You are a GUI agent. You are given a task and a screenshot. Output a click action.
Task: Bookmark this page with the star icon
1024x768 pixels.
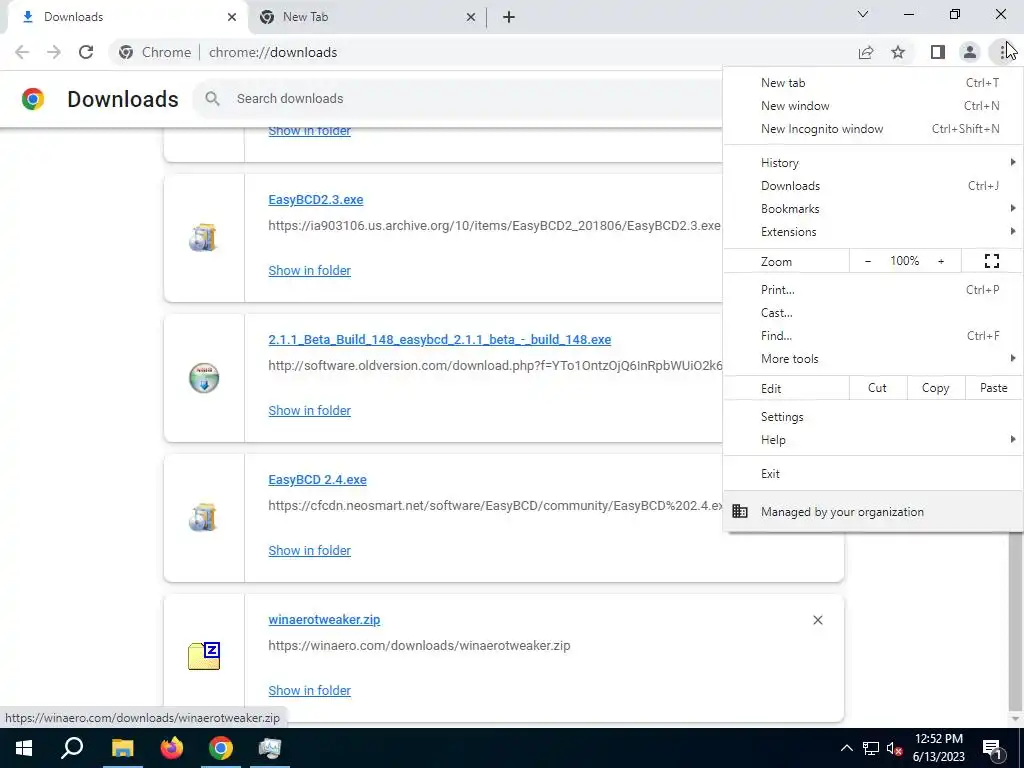[x=898, y=52]
